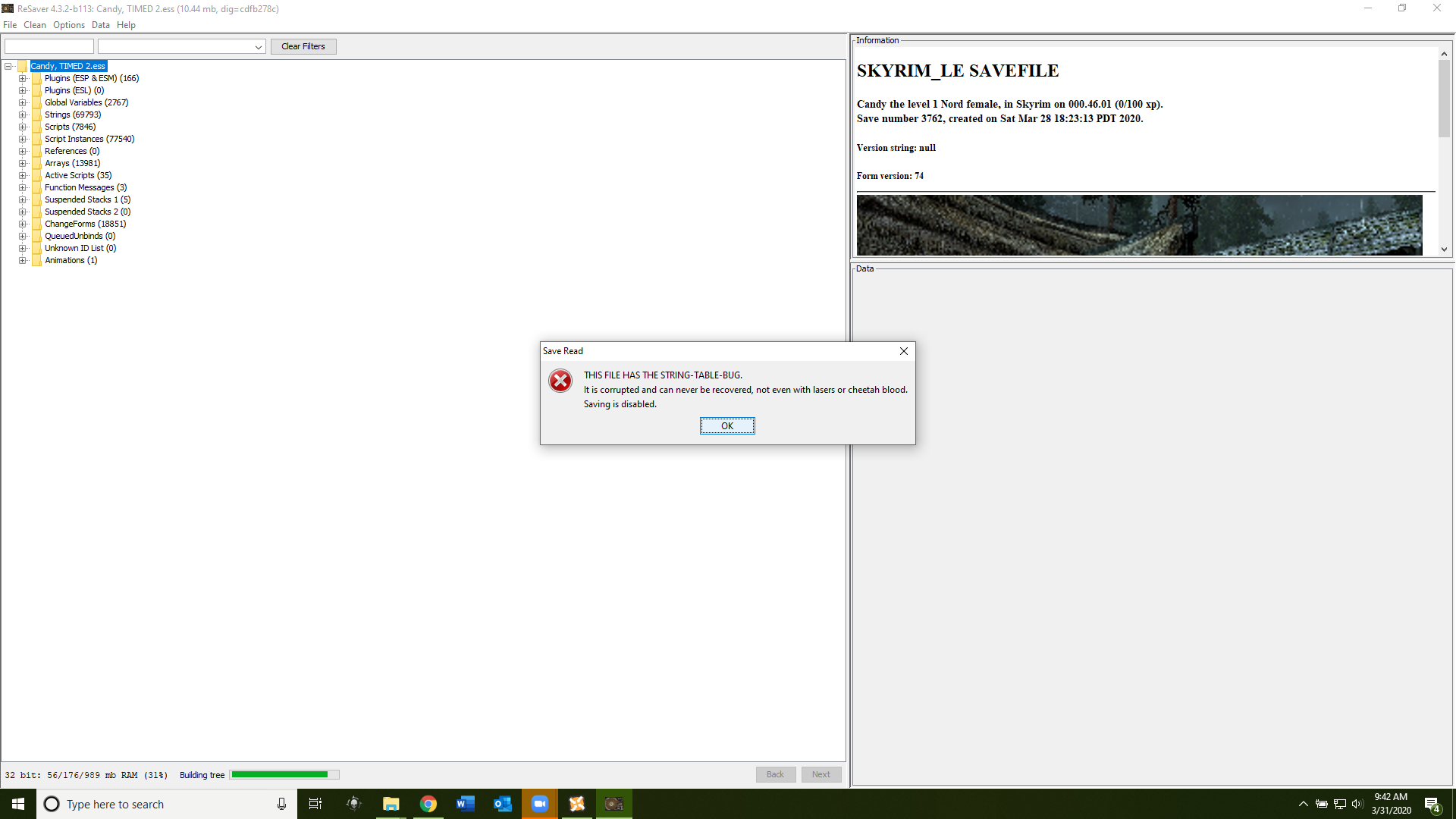Open the filter combo box dropdown
Image resolution: width=1456 pixels, height=819 pixels.
[x=258, y=47]
